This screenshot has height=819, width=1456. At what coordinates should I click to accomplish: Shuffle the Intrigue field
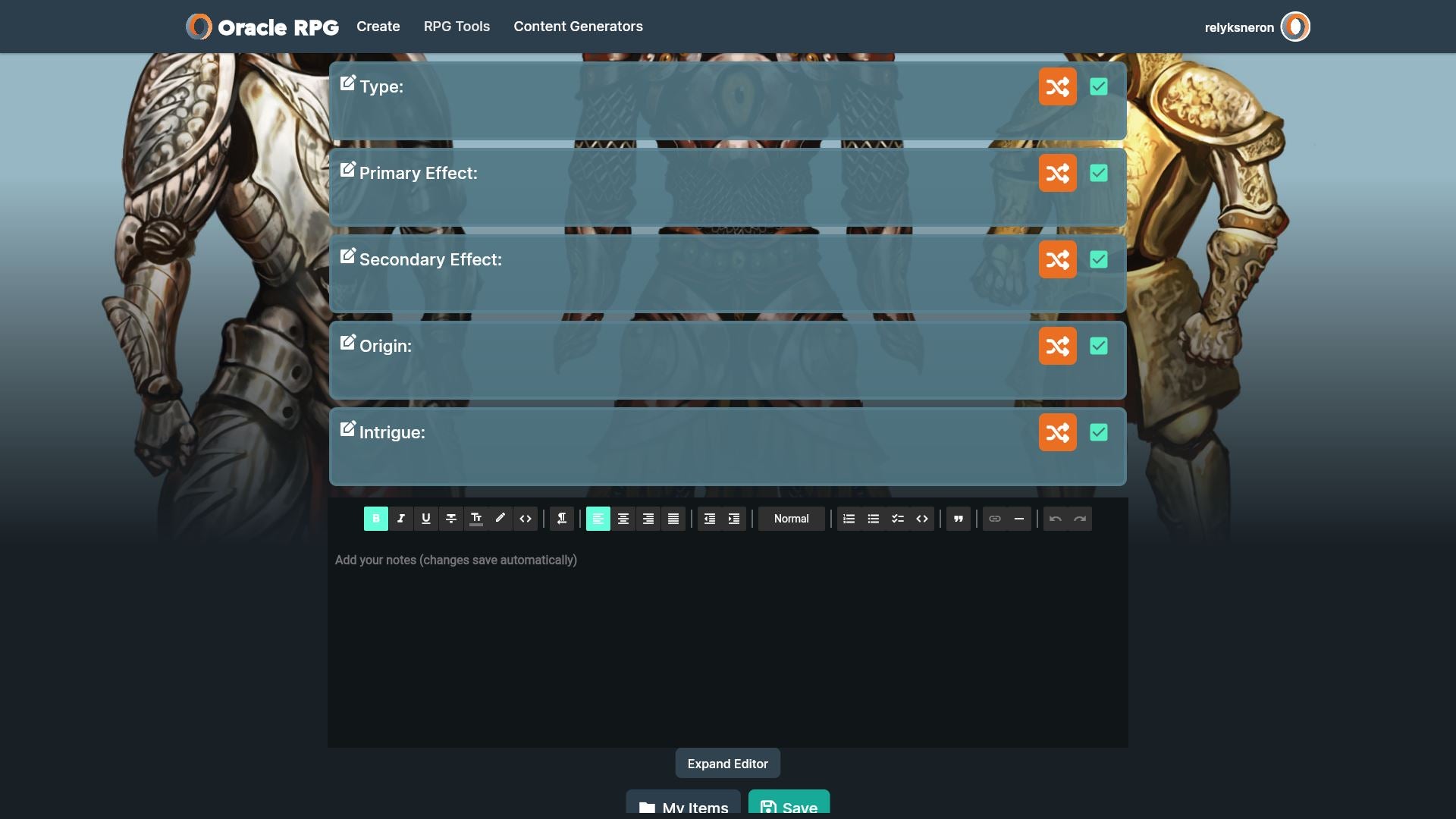tap(1057, 432)
